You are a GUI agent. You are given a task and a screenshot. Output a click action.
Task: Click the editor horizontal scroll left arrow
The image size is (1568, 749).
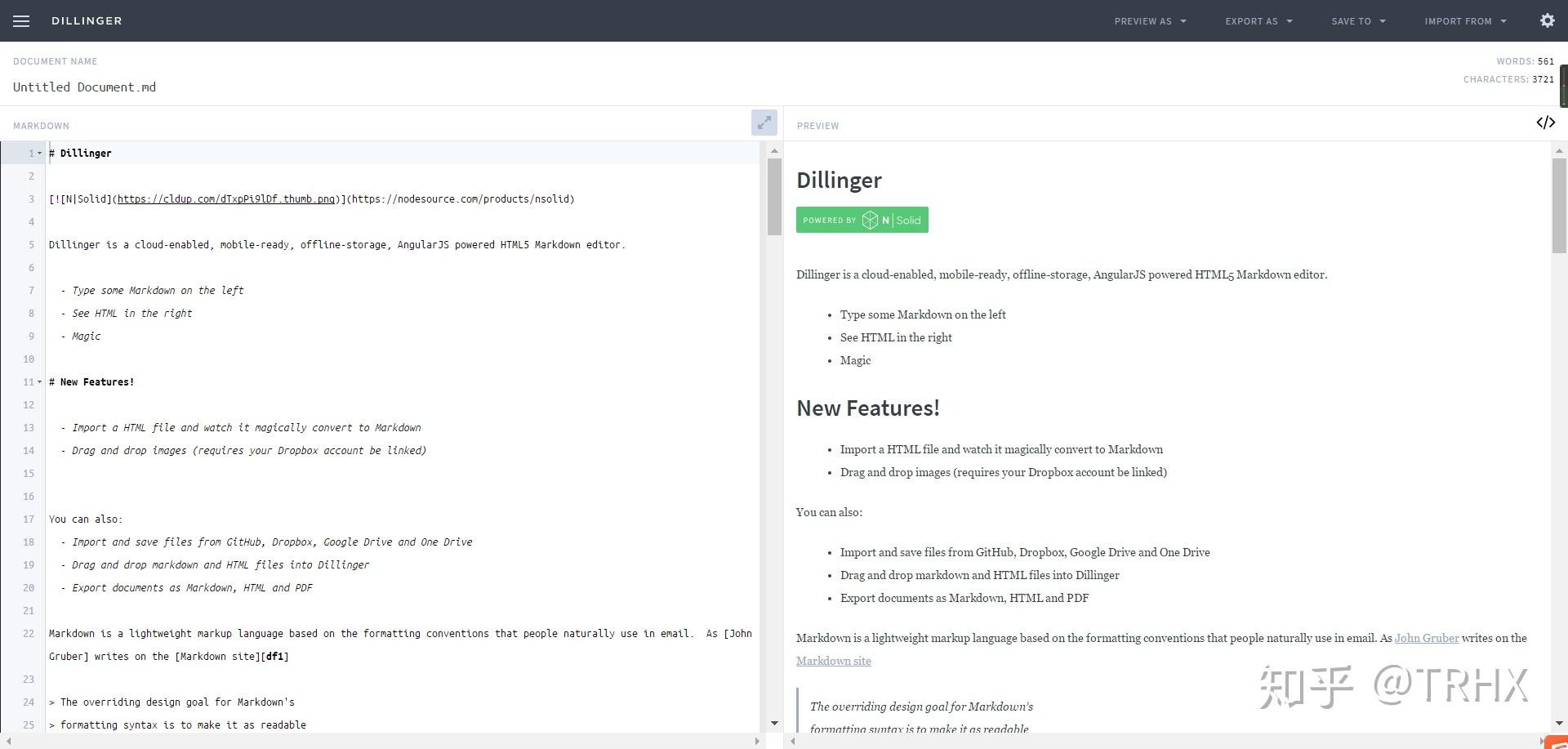tap(8, 741)
